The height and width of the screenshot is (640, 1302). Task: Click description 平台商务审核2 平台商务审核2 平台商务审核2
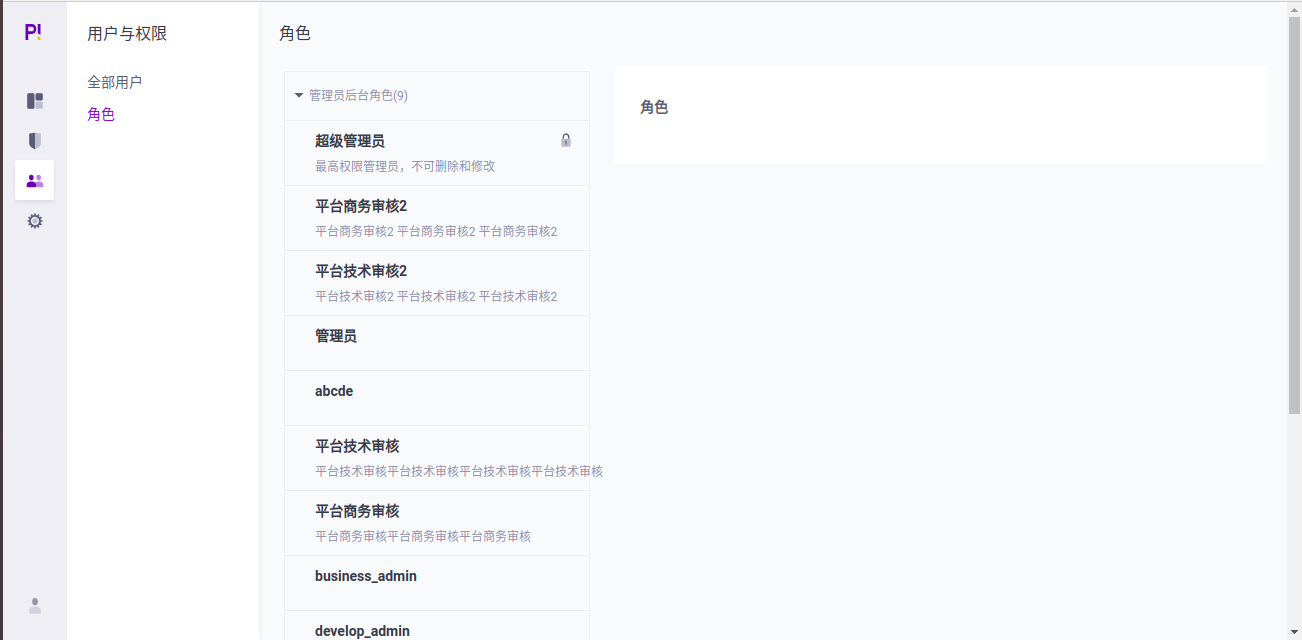(436, 231)
